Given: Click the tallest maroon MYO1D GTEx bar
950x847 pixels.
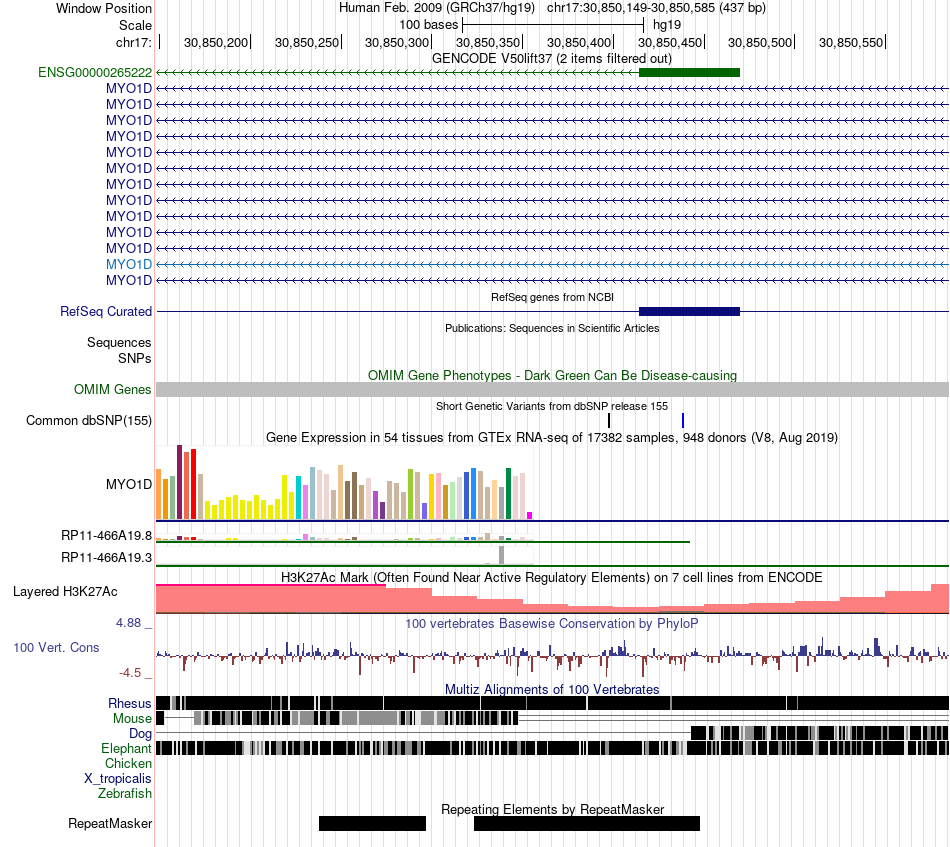Looking at the screenshot, I should [x=179, y=482].
